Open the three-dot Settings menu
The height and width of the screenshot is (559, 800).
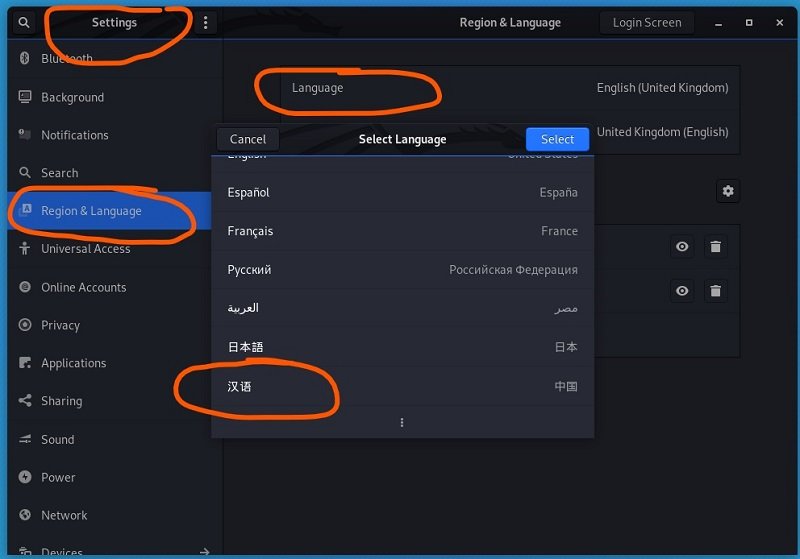click(x=206, y=22)
